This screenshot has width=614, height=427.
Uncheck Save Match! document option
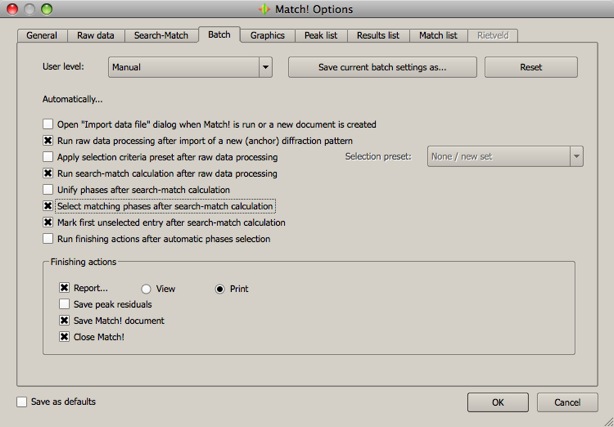pyautogui.click(x=64, y=320)
